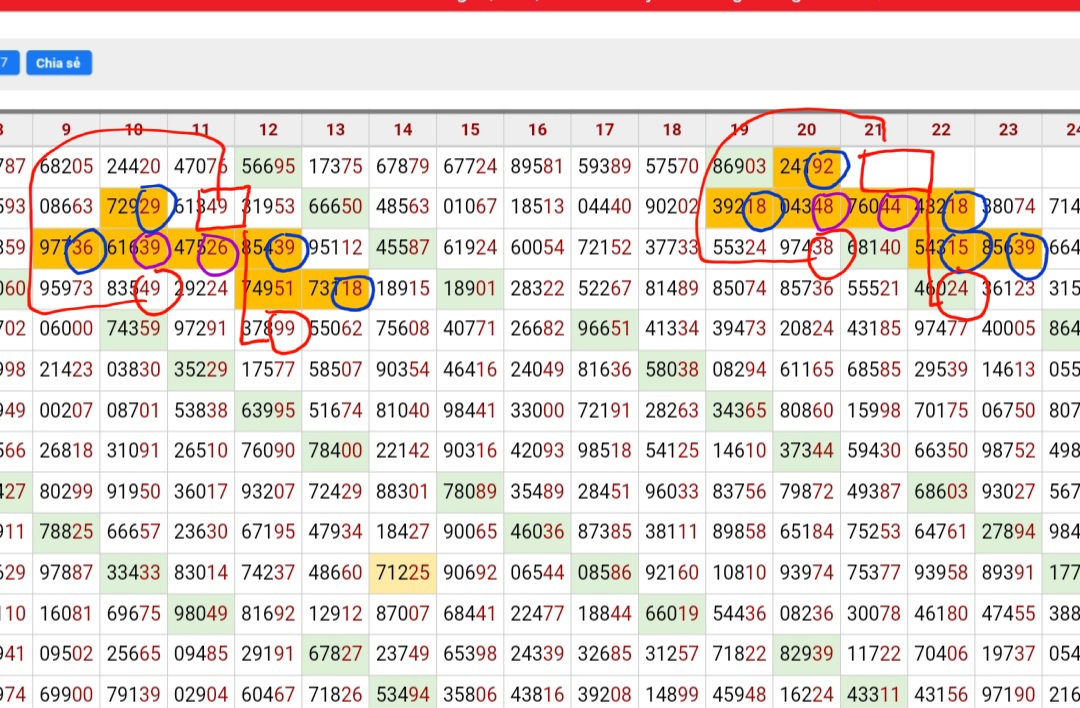
Task: Select the green cell 78825
Action: (66, 532)
